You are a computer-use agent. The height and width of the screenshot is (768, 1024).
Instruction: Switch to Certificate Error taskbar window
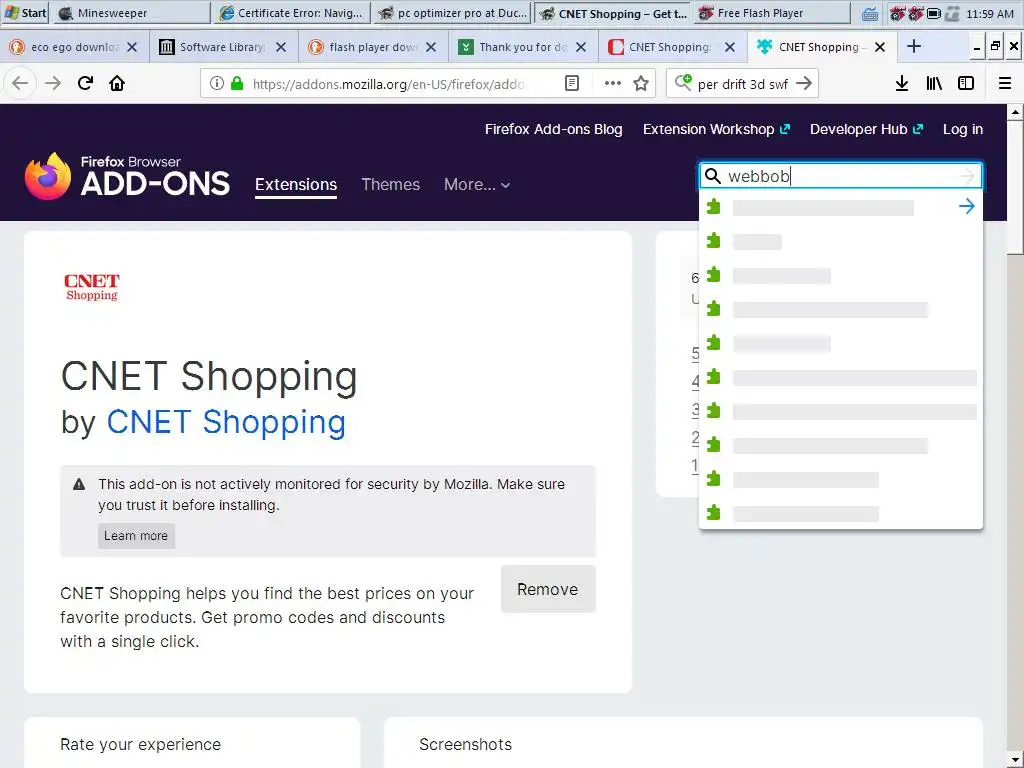(x=292, y=12)
